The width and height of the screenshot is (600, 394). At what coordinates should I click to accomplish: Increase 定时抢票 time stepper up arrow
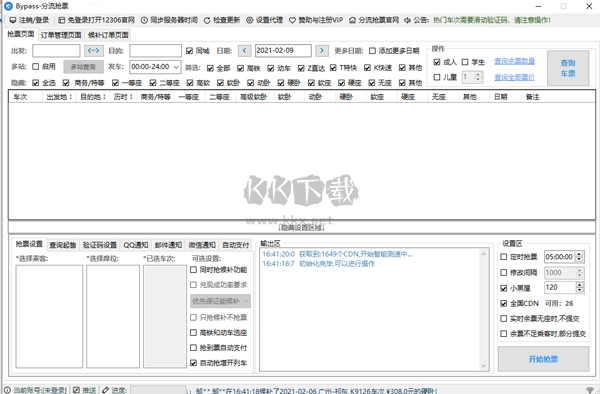tap(580, 254)
